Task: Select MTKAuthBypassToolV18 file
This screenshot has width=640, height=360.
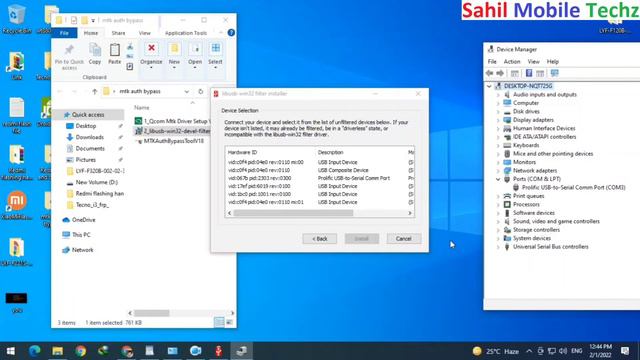Action: click(173, 141)
